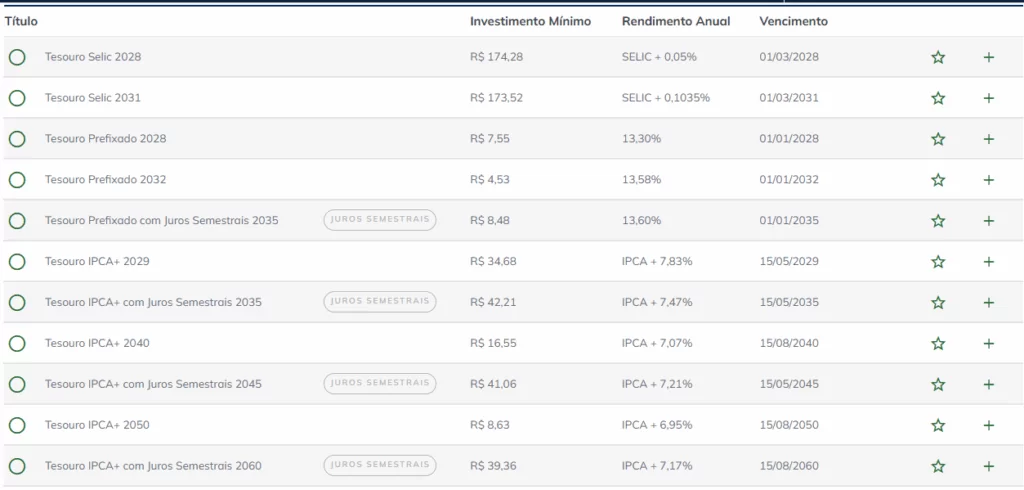The height and width of the screenshot is (490, 1024).
Task: Click the yield IPCA + 7,83%
Action: coord(657,261)
